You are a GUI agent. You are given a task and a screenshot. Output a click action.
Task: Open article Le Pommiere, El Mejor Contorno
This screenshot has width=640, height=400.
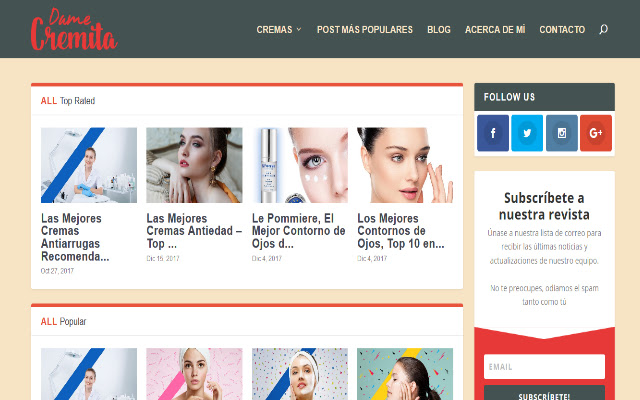click(298, 231)
